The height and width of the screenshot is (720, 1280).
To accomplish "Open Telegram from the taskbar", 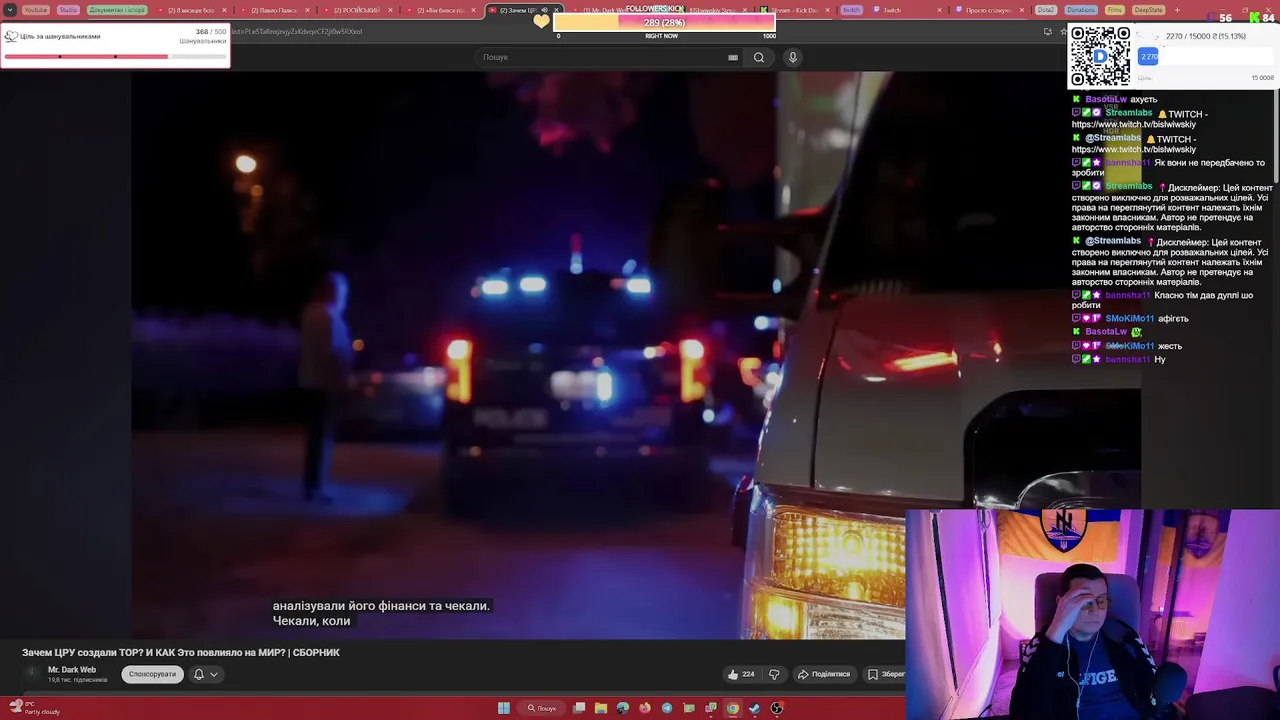I will [x=667, y=708].
